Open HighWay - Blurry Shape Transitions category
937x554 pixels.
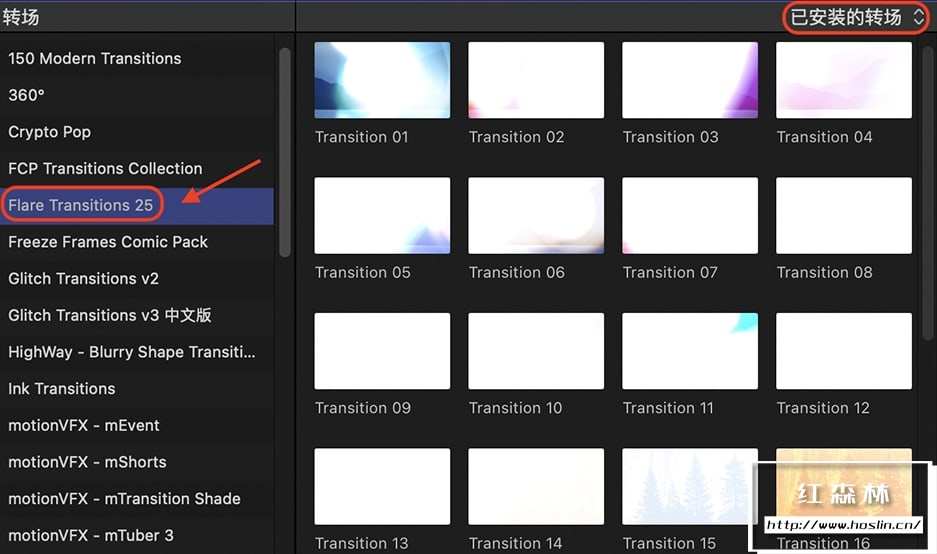click(x=137, y=352)
